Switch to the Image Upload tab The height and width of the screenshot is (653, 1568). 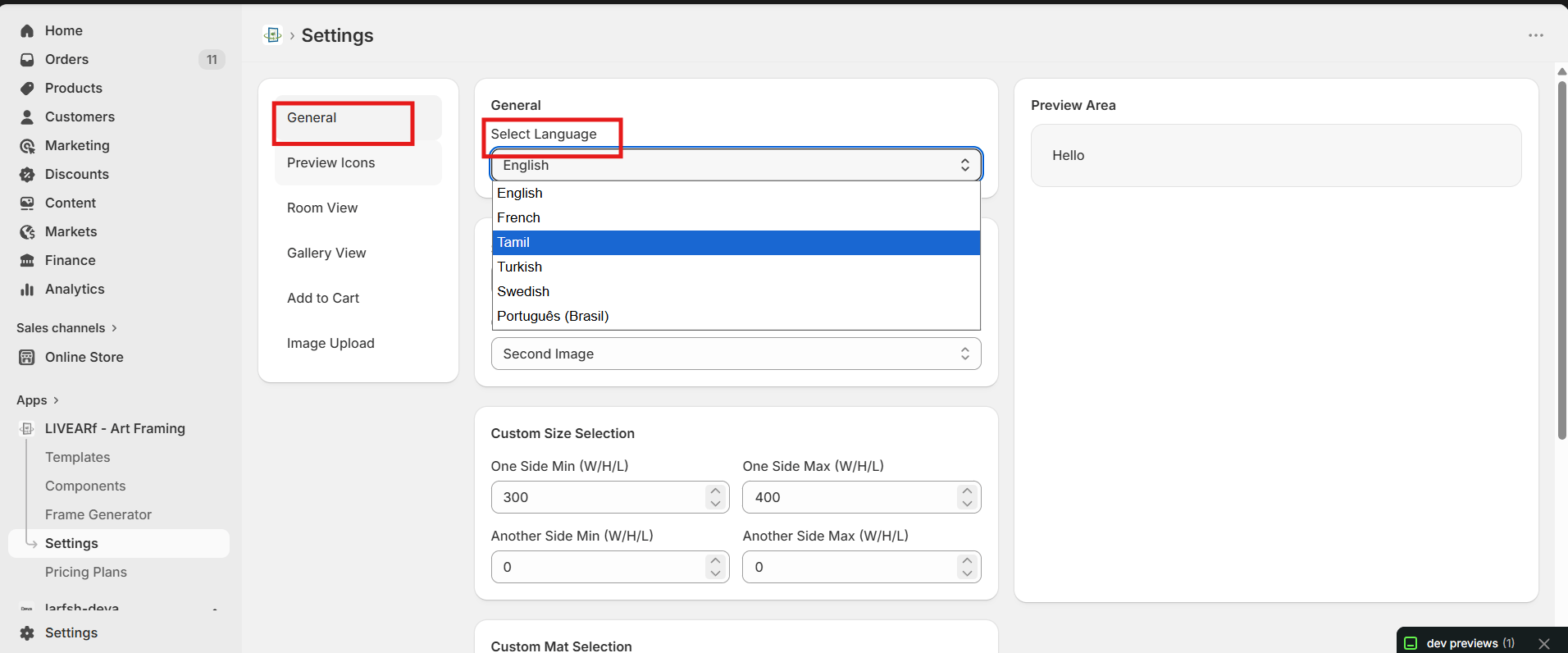358,343
